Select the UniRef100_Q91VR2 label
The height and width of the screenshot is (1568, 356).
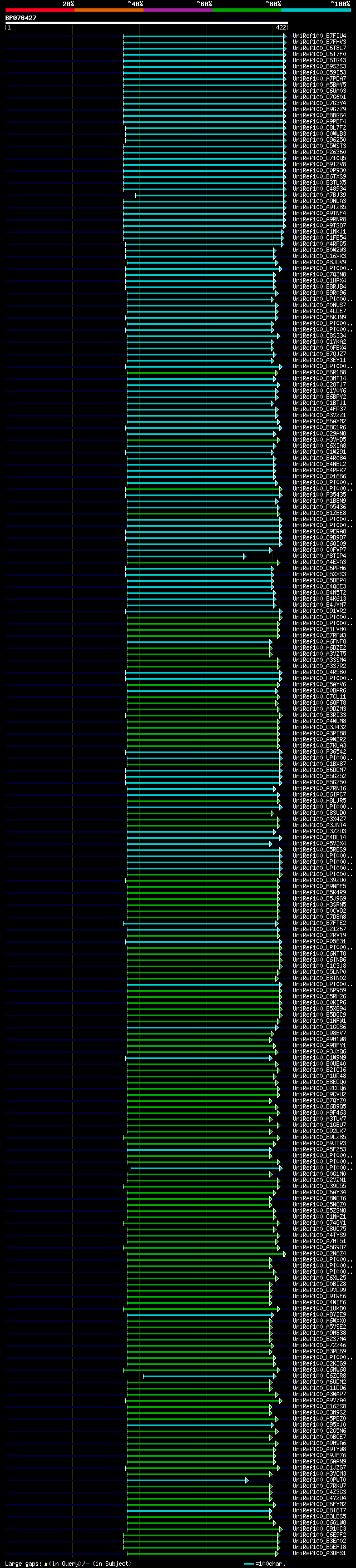tap(319, 611)
